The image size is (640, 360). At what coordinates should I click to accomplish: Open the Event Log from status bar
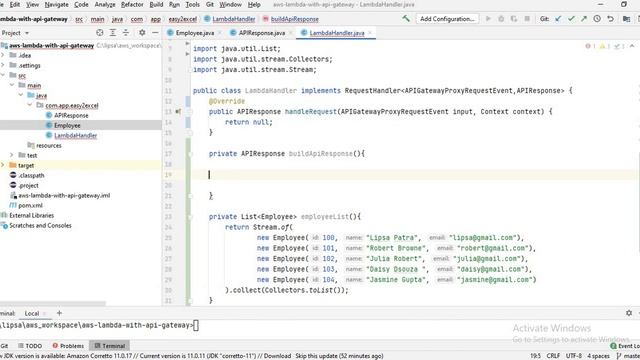624,346
